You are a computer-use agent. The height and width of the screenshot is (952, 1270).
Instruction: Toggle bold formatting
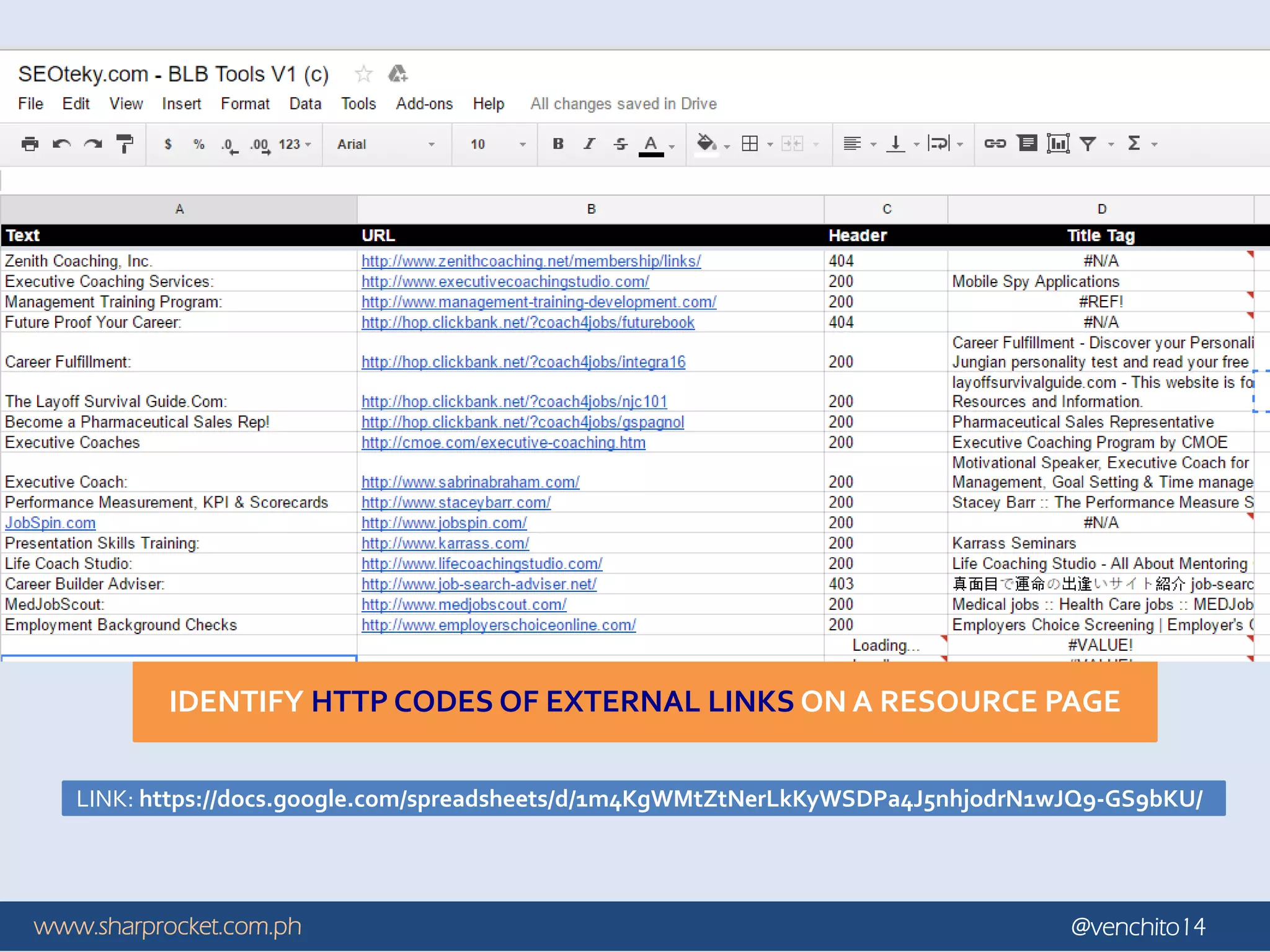coord(558,144)
